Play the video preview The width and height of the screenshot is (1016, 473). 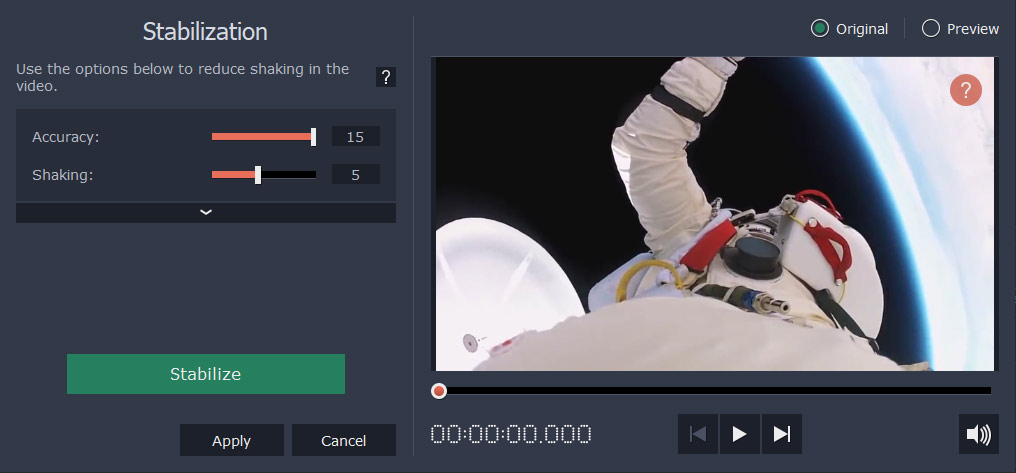pyautogui.click(x=740, y=434)
